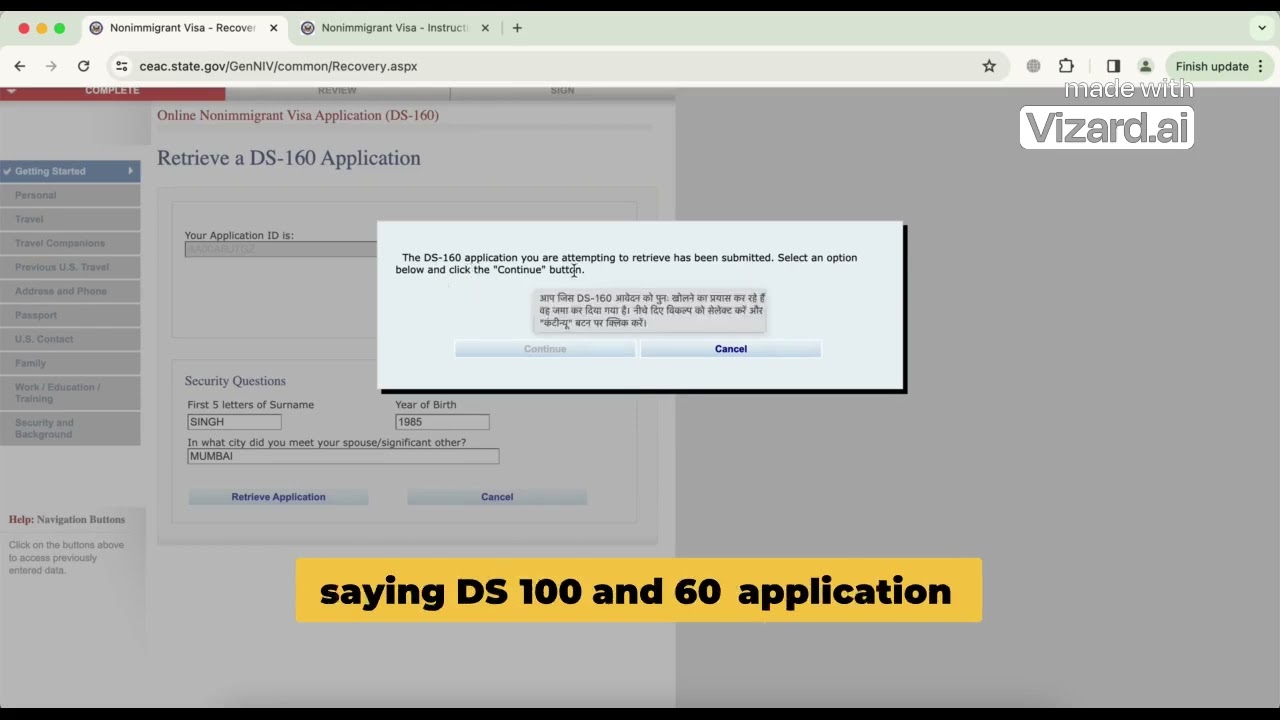Open the Previous U.S. Travel section
This screenshot has height=720, width=1280.
tap(70, 267)
